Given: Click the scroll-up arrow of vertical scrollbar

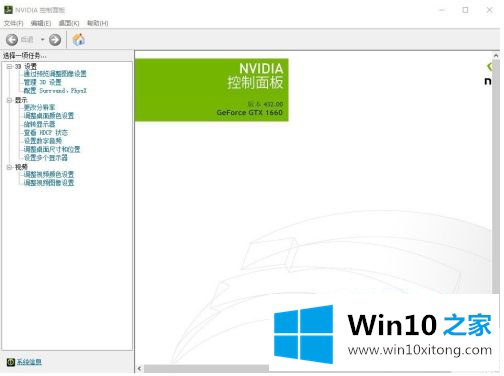Looking at the screenshot, I should [496, 55].
